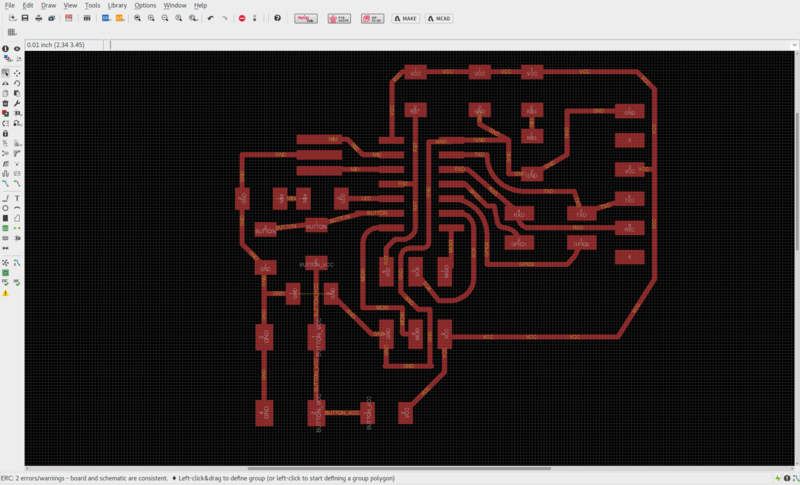Click the Undo arrow
The width and height of the screenshot is (800, 485).
point(210,18)
